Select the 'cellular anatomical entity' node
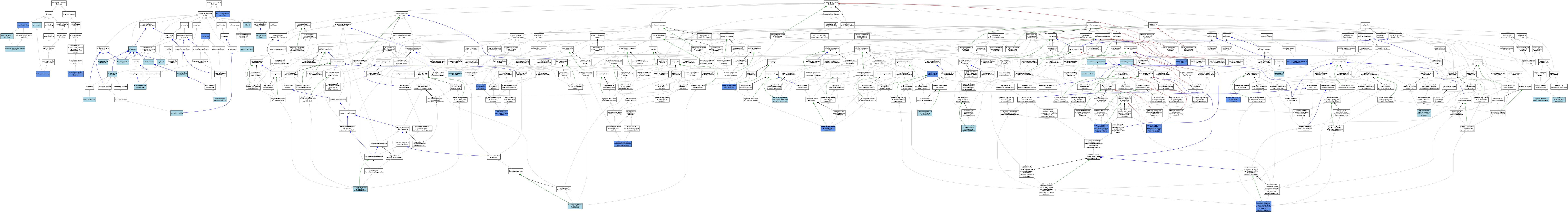Screen dimensions: 1568x212 (x=205, y=14)
